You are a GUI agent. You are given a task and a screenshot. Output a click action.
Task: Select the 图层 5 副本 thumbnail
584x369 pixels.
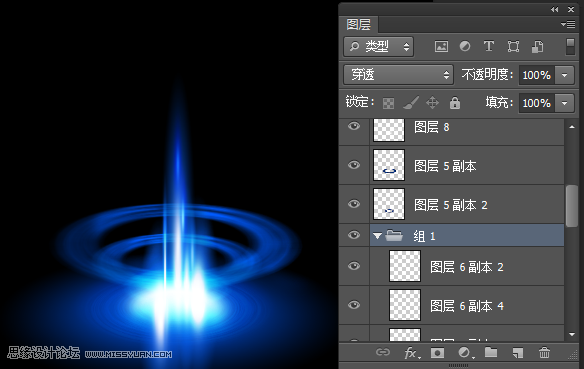[389, 165]
